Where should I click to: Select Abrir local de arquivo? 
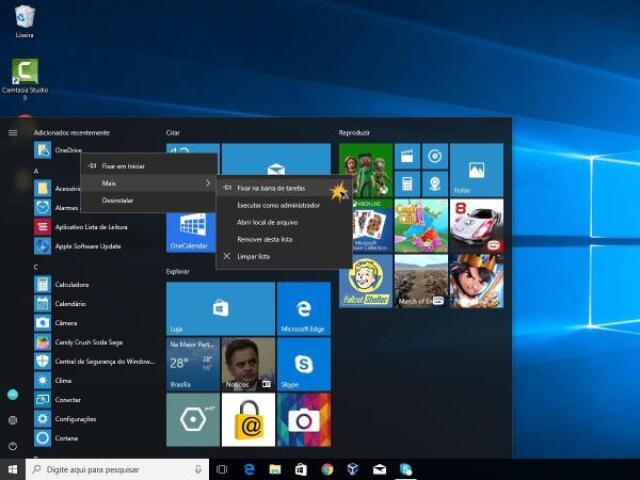pos(284,222)
